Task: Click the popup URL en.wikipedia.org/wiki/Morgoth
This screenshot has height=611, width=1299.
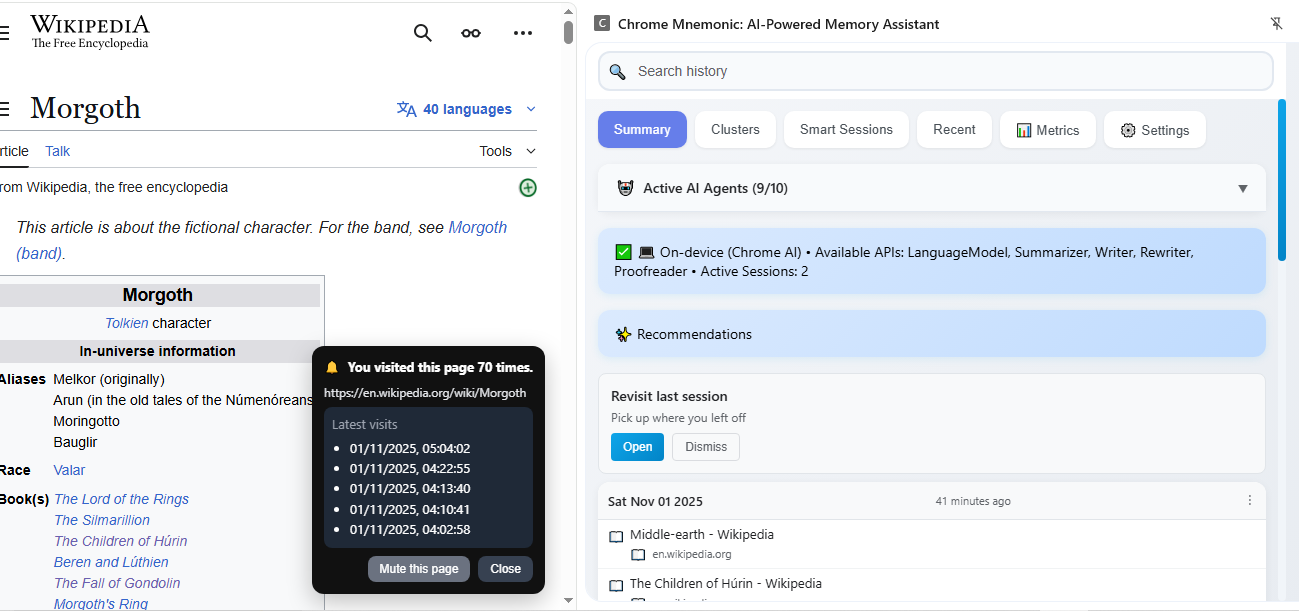Action: pyautogui.click(x=425, y=393)
